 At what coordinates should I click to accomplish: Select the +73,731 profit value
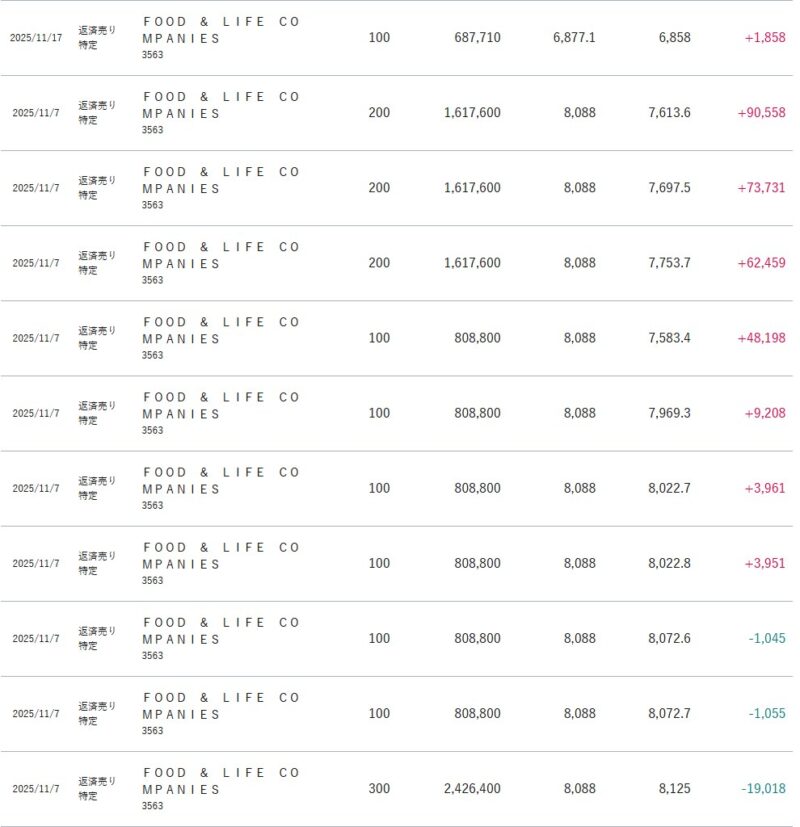761,188
